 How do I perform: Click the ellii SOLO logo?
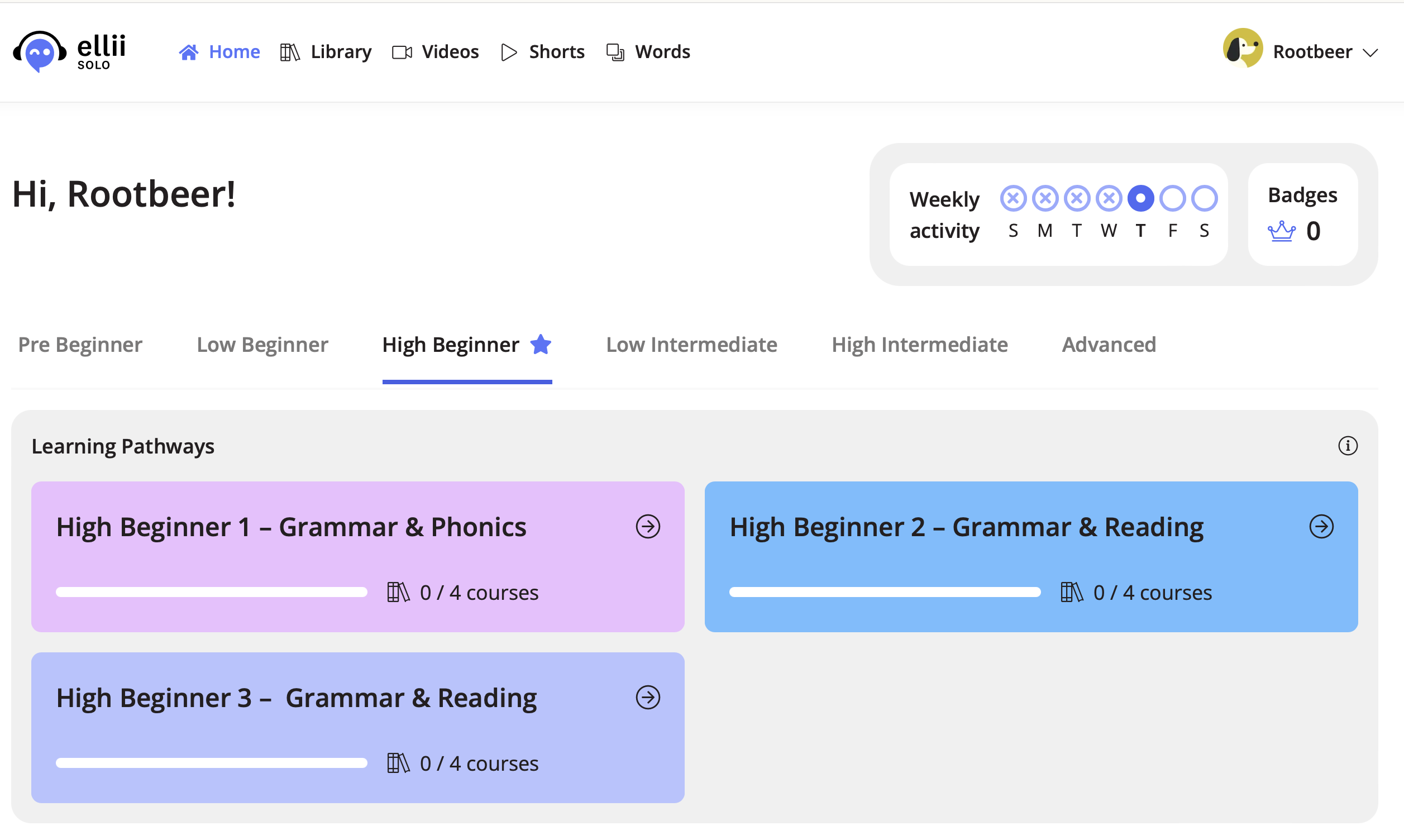[x=69, y=51]
